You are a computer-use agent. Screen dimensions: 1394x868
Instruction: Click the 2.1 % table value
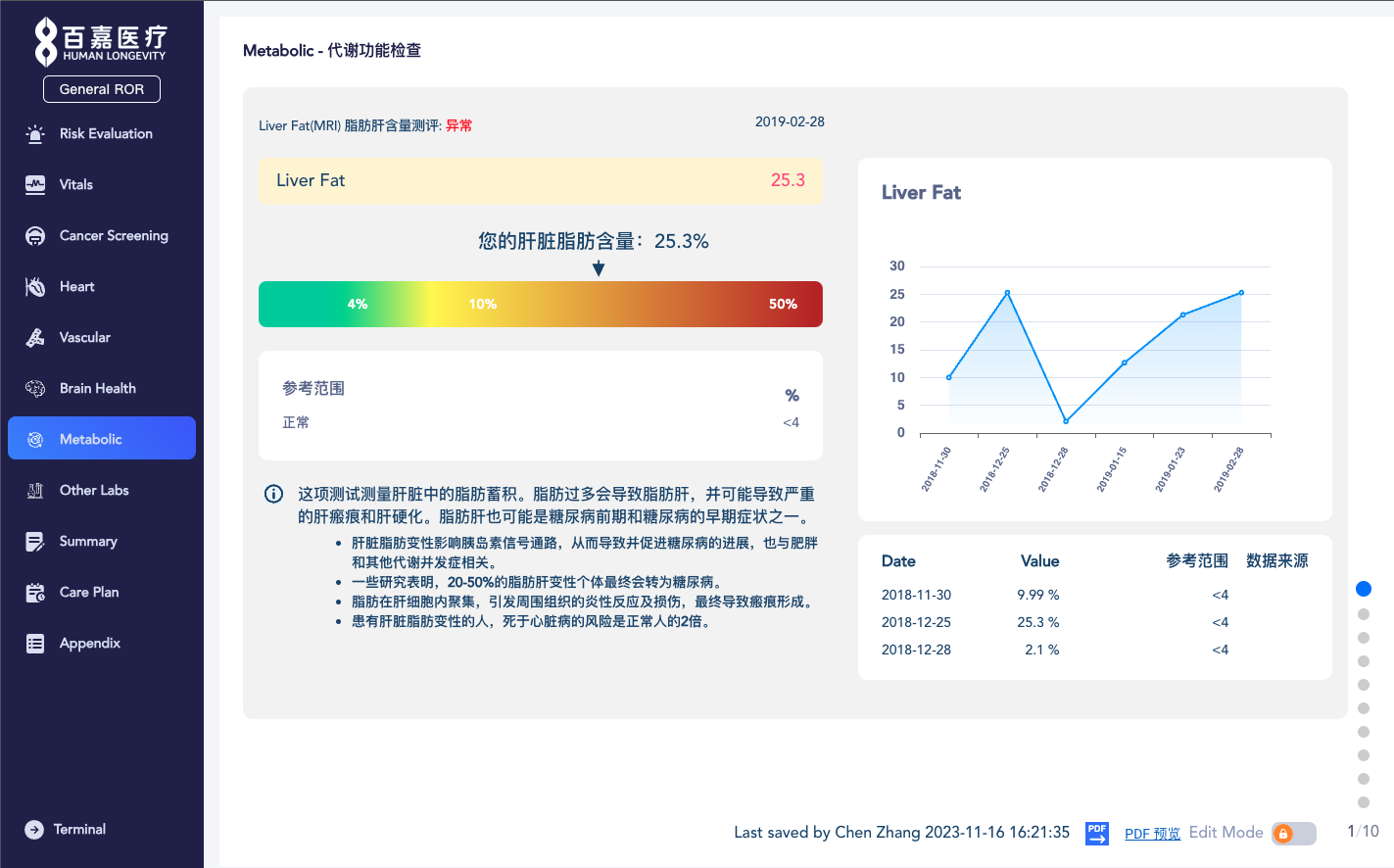click(1042, 650)
